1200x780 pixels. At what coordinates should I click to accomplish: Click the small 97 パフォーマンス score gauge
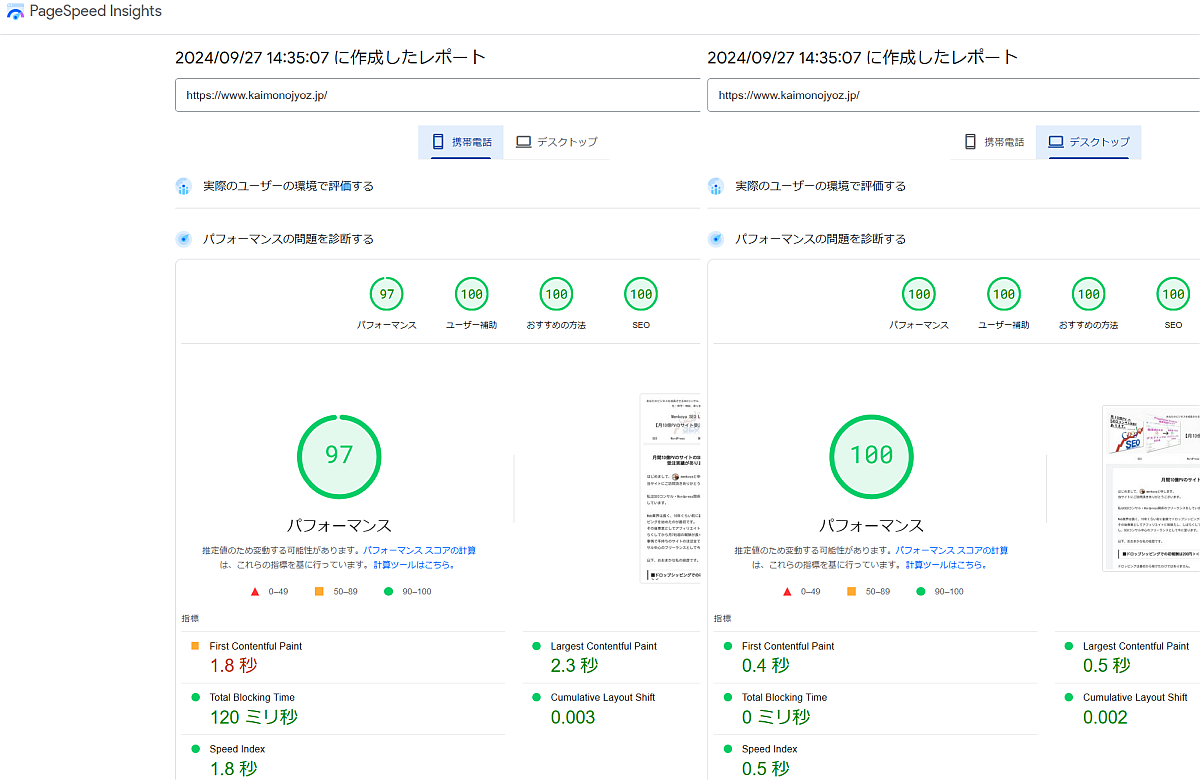[386, 294]
